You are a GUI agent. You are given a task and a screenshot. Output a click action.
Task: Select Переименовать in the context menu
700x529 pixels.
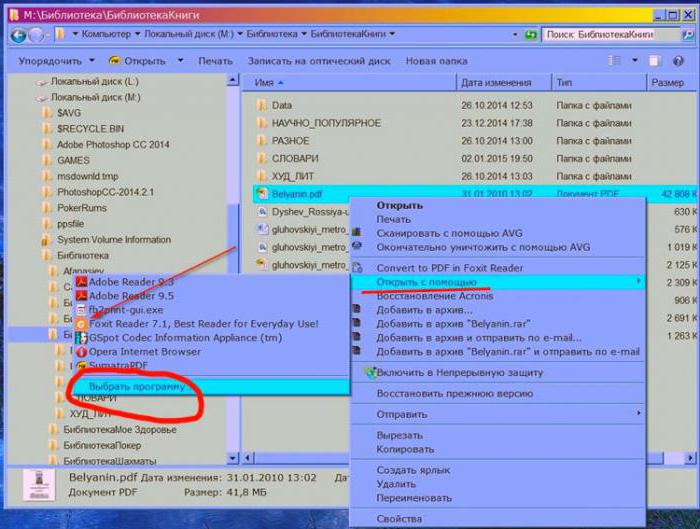coord(414,498)
